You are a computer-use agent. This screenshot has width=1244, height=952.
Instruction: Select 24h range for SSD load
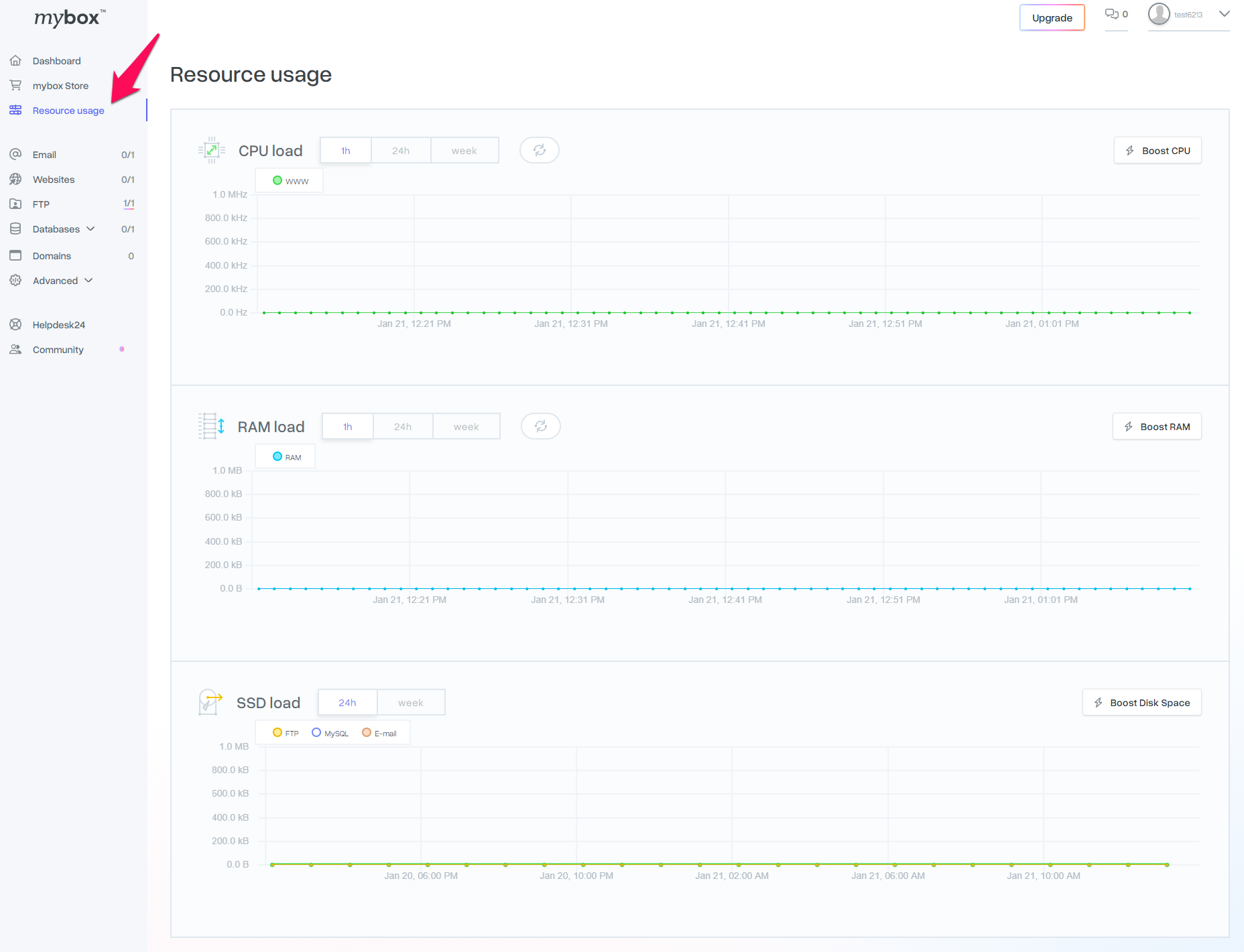click(347, 702)
